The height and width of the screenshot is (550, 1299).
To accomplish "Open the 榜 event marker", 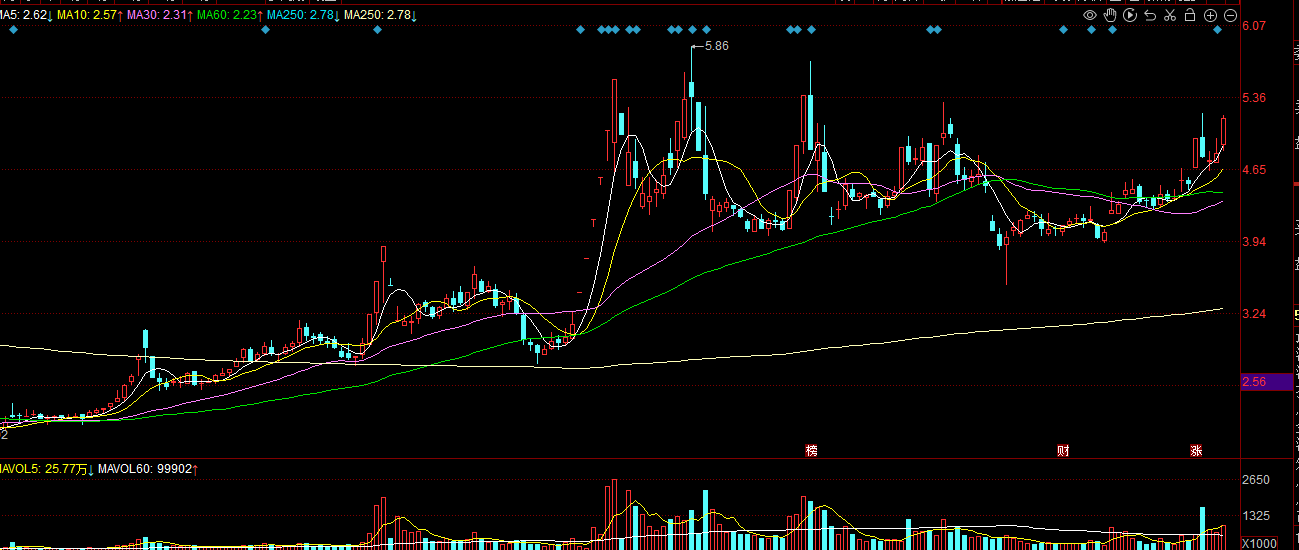I will 812,451.
